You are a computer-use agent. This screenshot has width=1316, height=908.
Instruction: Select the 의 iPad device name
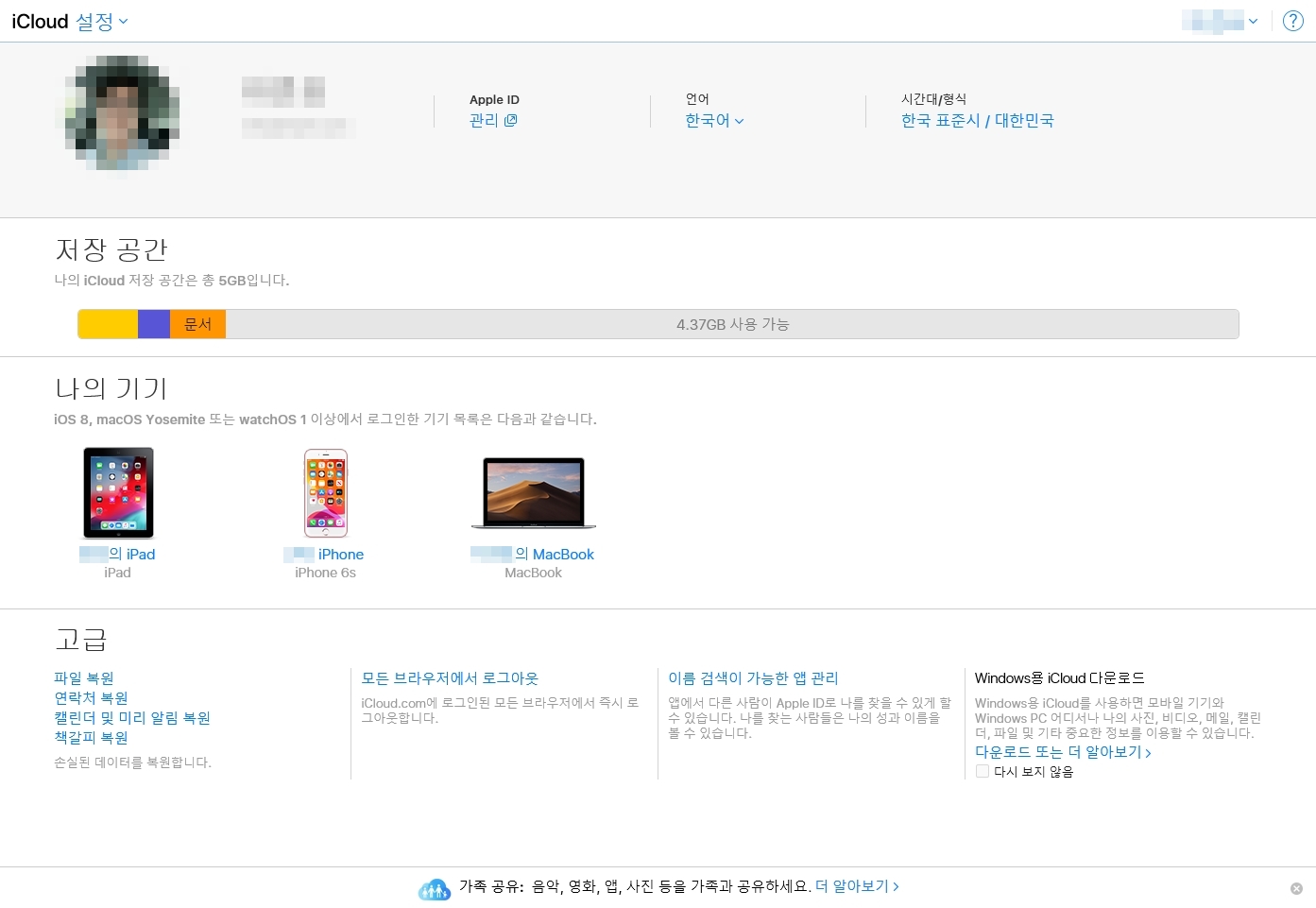pos(117,554)
